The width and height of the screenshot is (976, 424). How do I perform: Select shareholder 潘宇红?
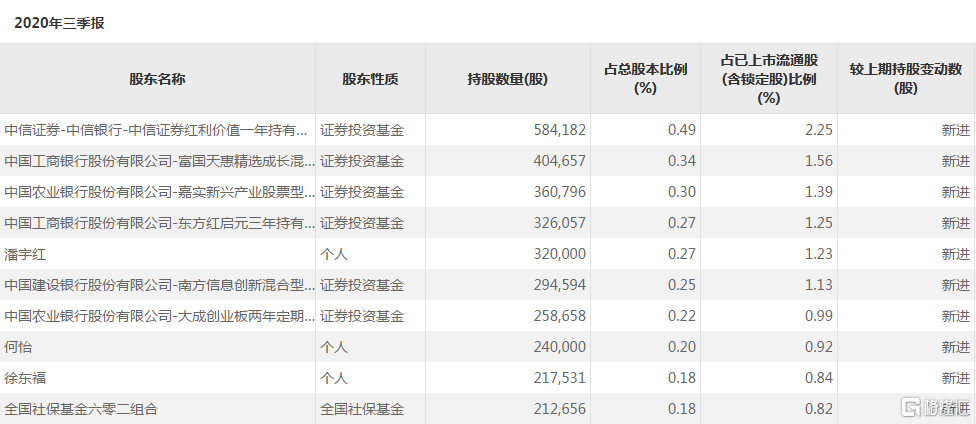coord(26,254)
